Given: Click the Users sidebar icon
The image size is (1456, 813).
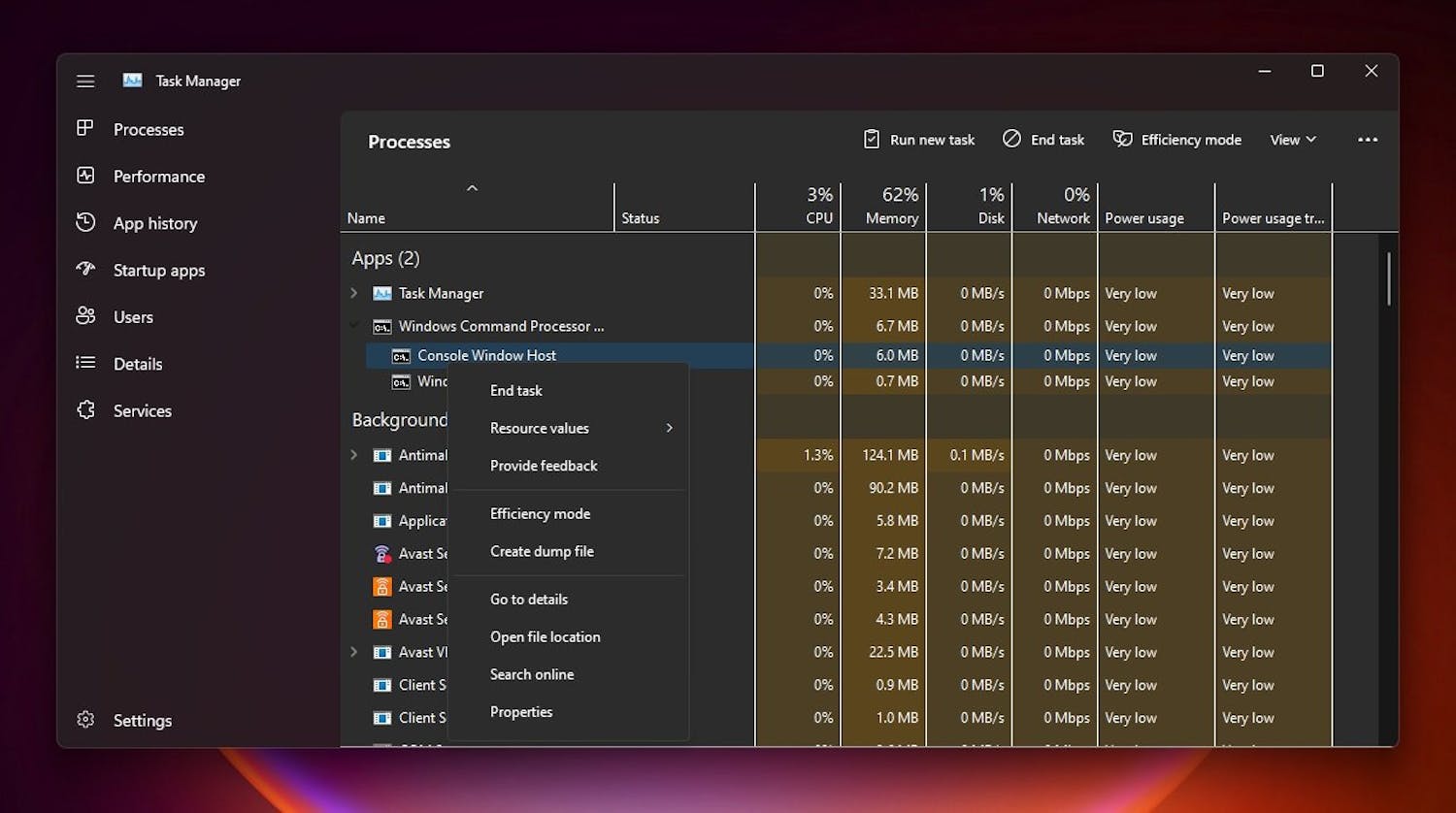Looking at the screenshot, I should coord(85,316).
